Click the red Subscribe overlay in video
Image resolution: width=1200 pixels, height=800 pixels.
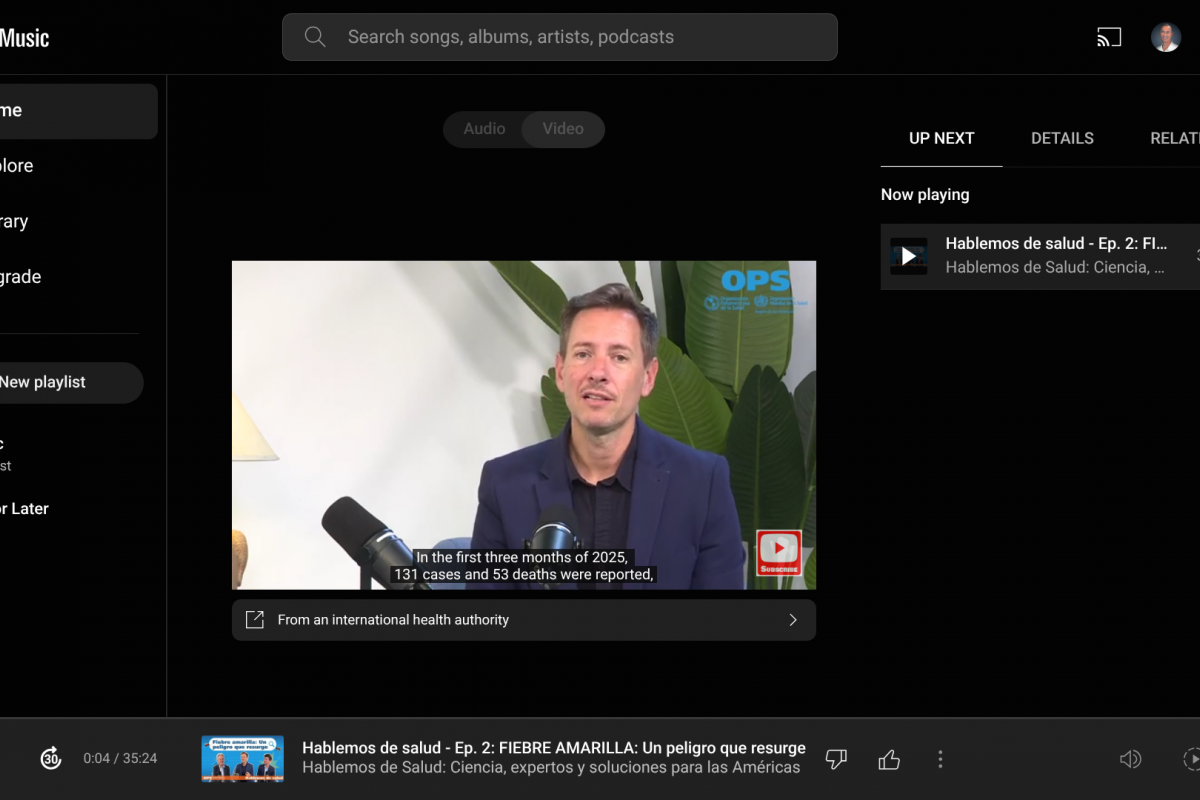(x=778, y=552)
